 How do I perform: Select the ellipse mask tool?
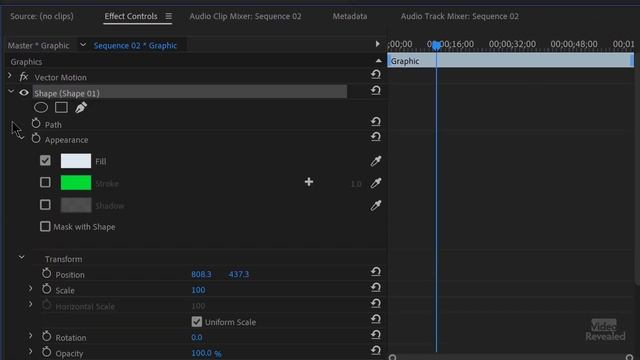41,107
